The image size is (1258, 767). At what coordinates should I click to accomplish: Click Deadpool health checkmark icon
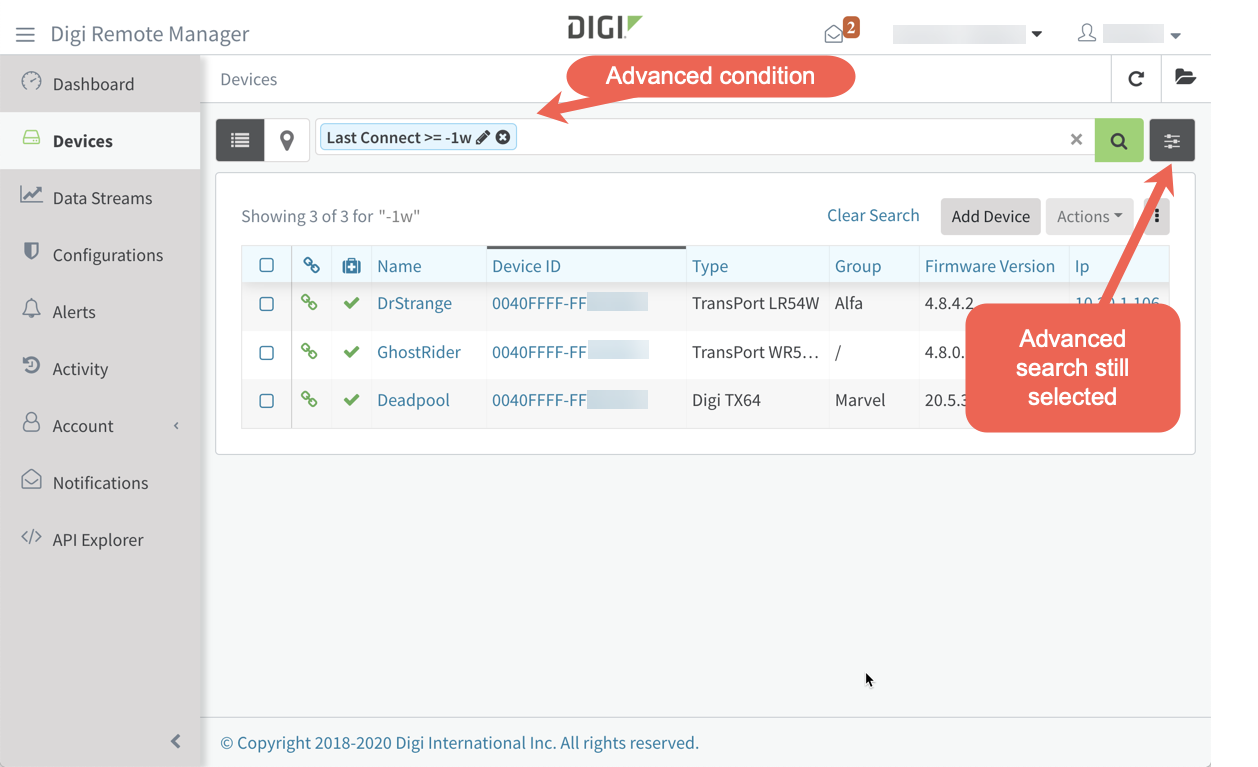(x=351, y=399)
